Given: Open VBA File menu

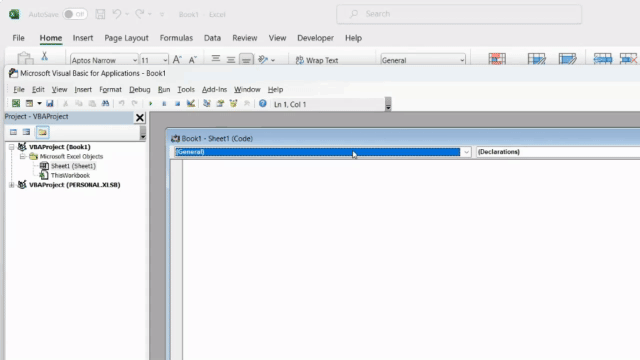Looking at the screenshot, I should click(19, 89).
